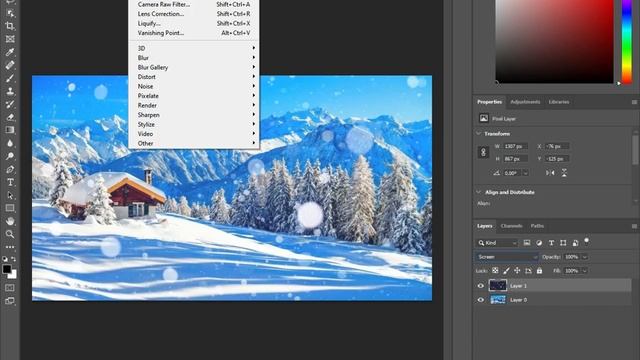The width and height of the screenshot is (640, 360).
Task: Filter layers by type layers
Action: (x=551, y=243)
